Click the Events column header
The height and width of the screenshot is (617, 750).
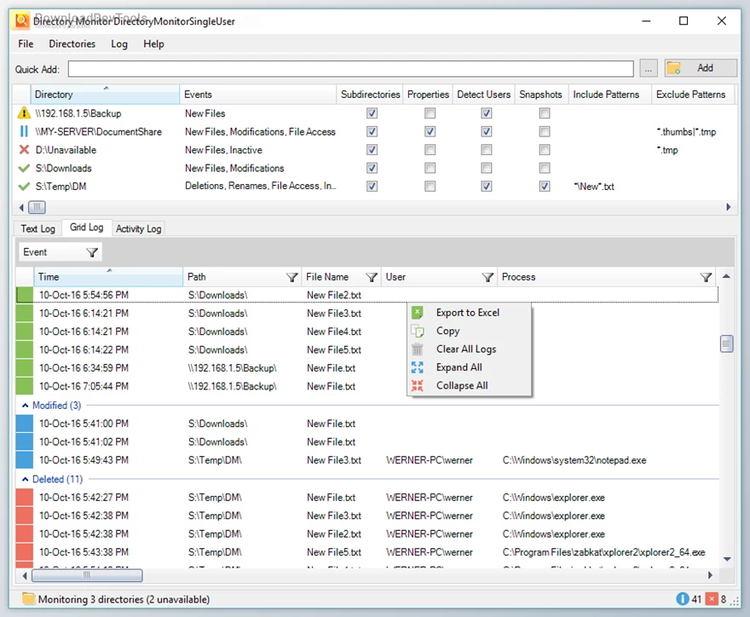point(258,94)
